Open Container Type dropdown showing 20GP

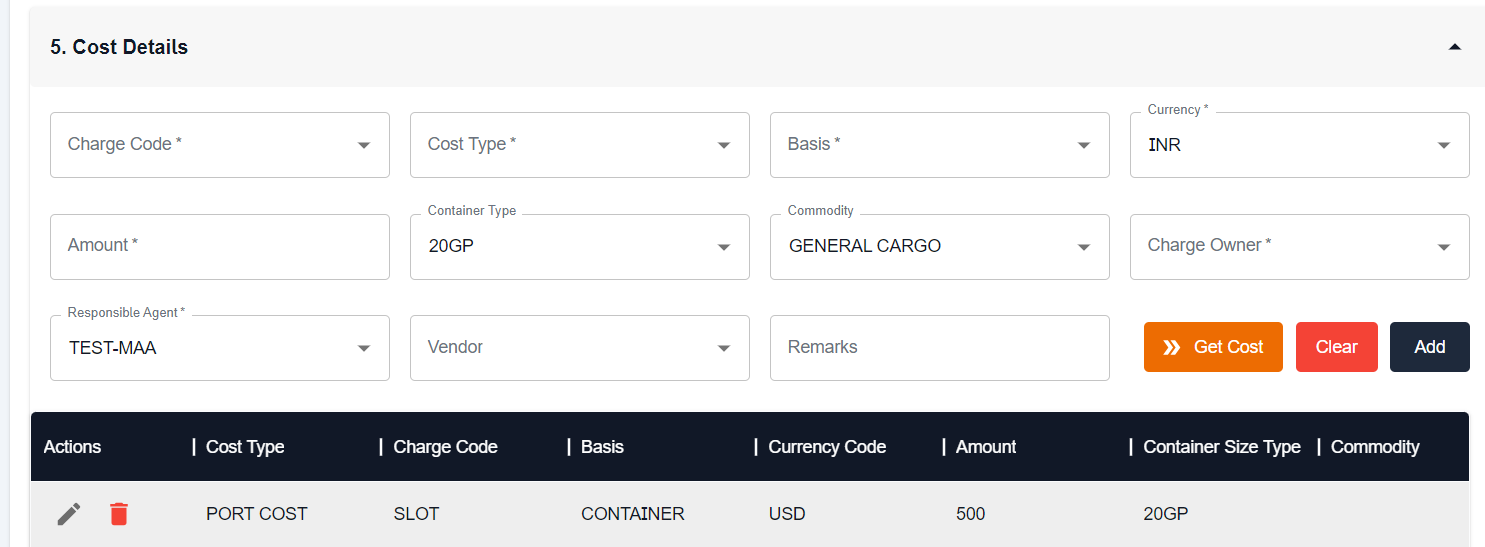(580, 246)
